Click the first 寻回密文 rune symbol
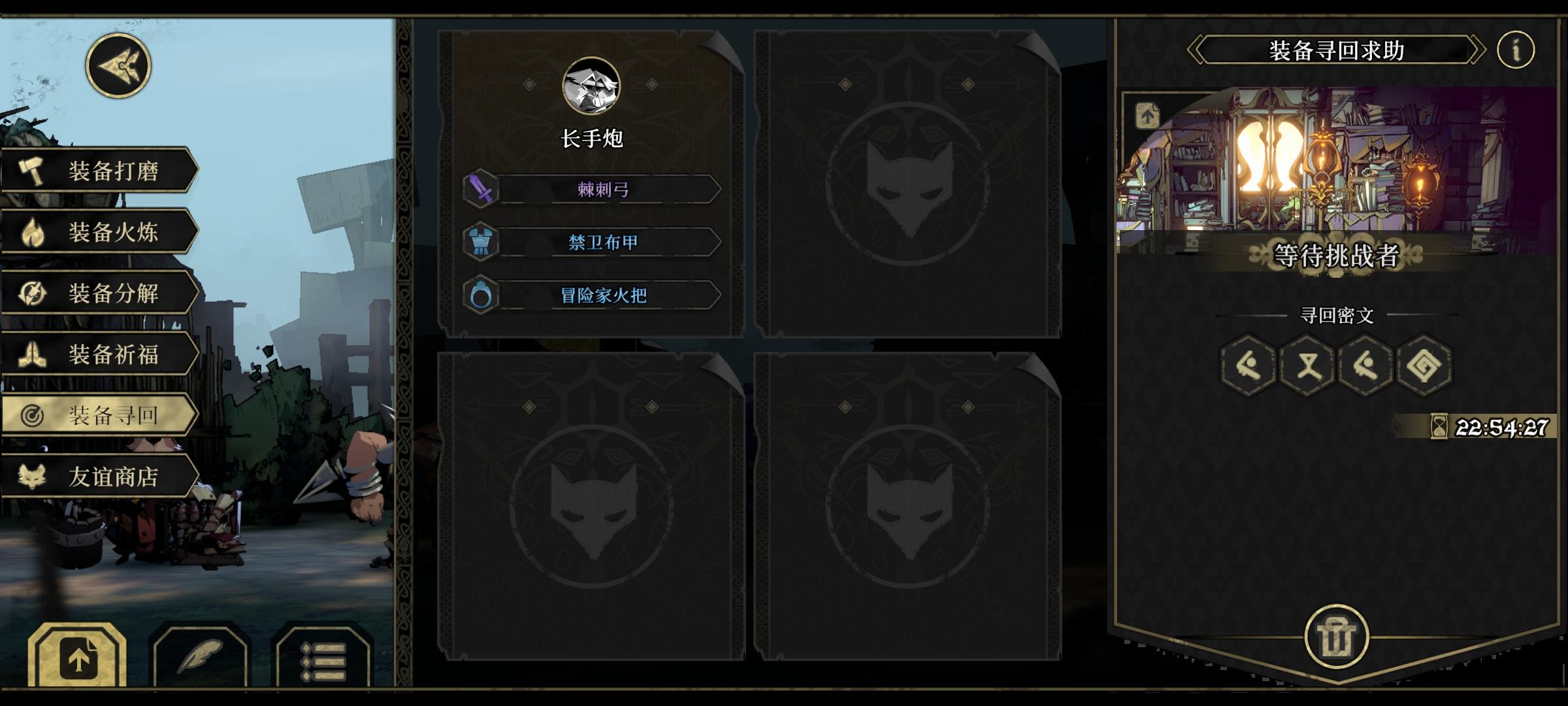This screenshot has height=706, width=1568. pyautogui.click(x=1249, y=365)
